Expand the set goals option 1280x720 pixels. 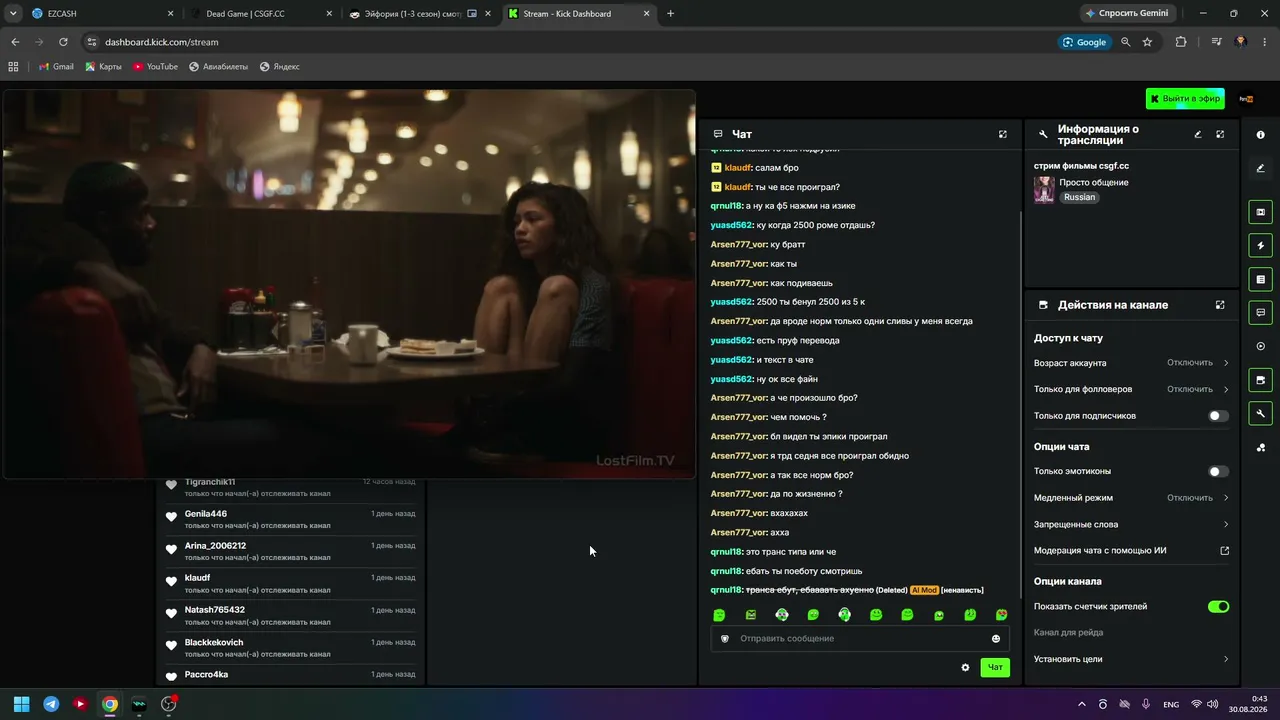click(x=1131, y=659)
